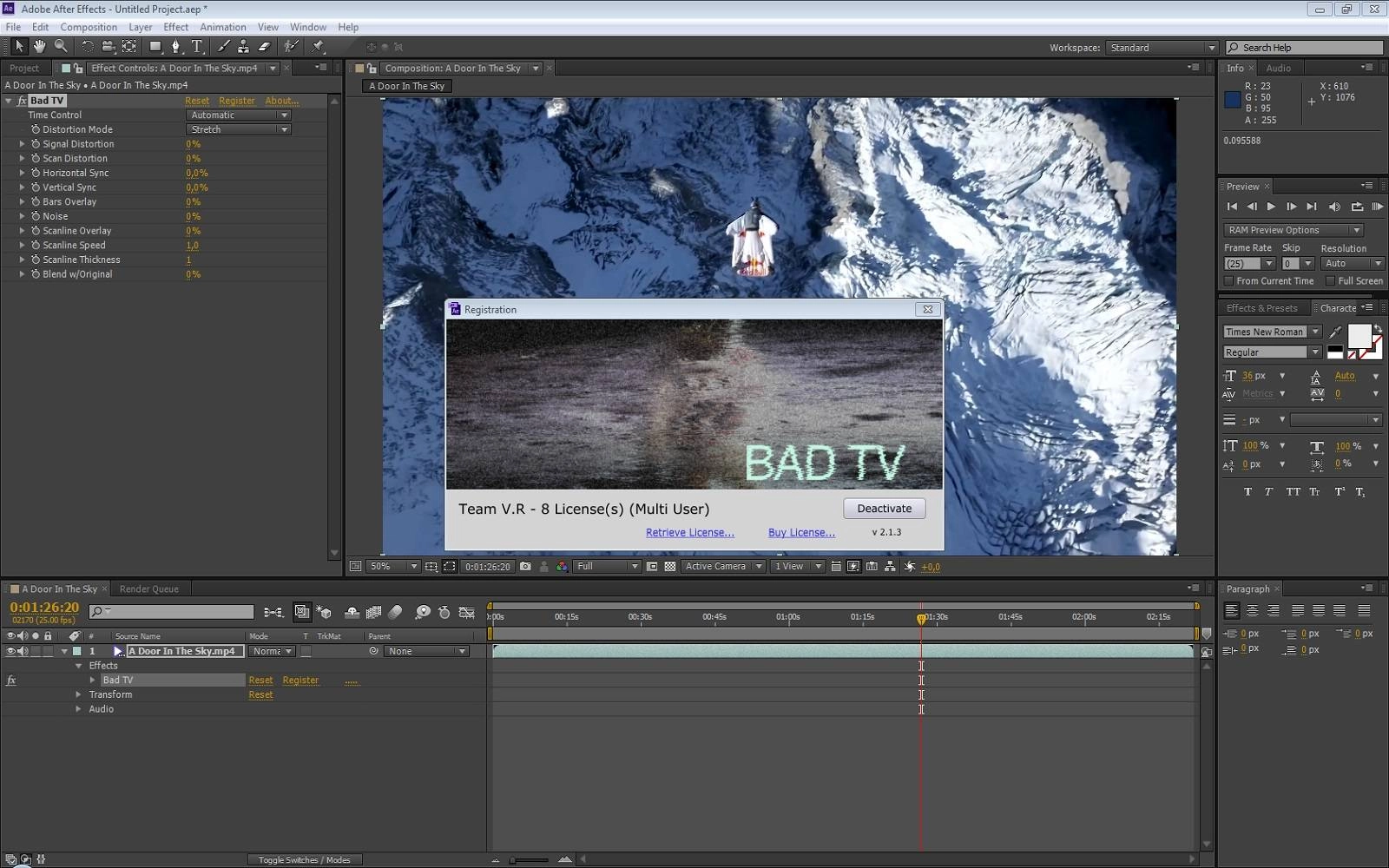Click the teal layer label color swatch

click(76, 651)
